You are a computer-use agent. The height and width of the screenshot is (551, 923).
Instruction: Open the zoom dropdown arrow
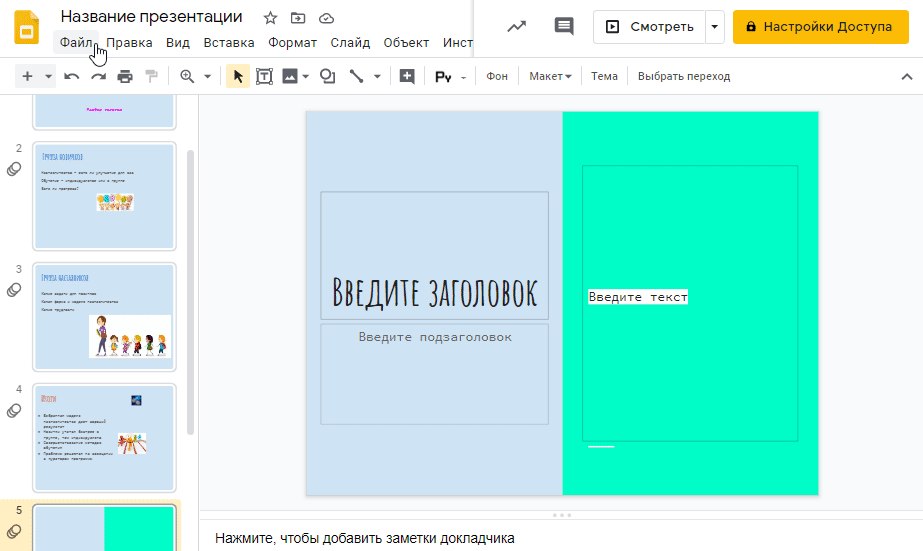(207, 77)
